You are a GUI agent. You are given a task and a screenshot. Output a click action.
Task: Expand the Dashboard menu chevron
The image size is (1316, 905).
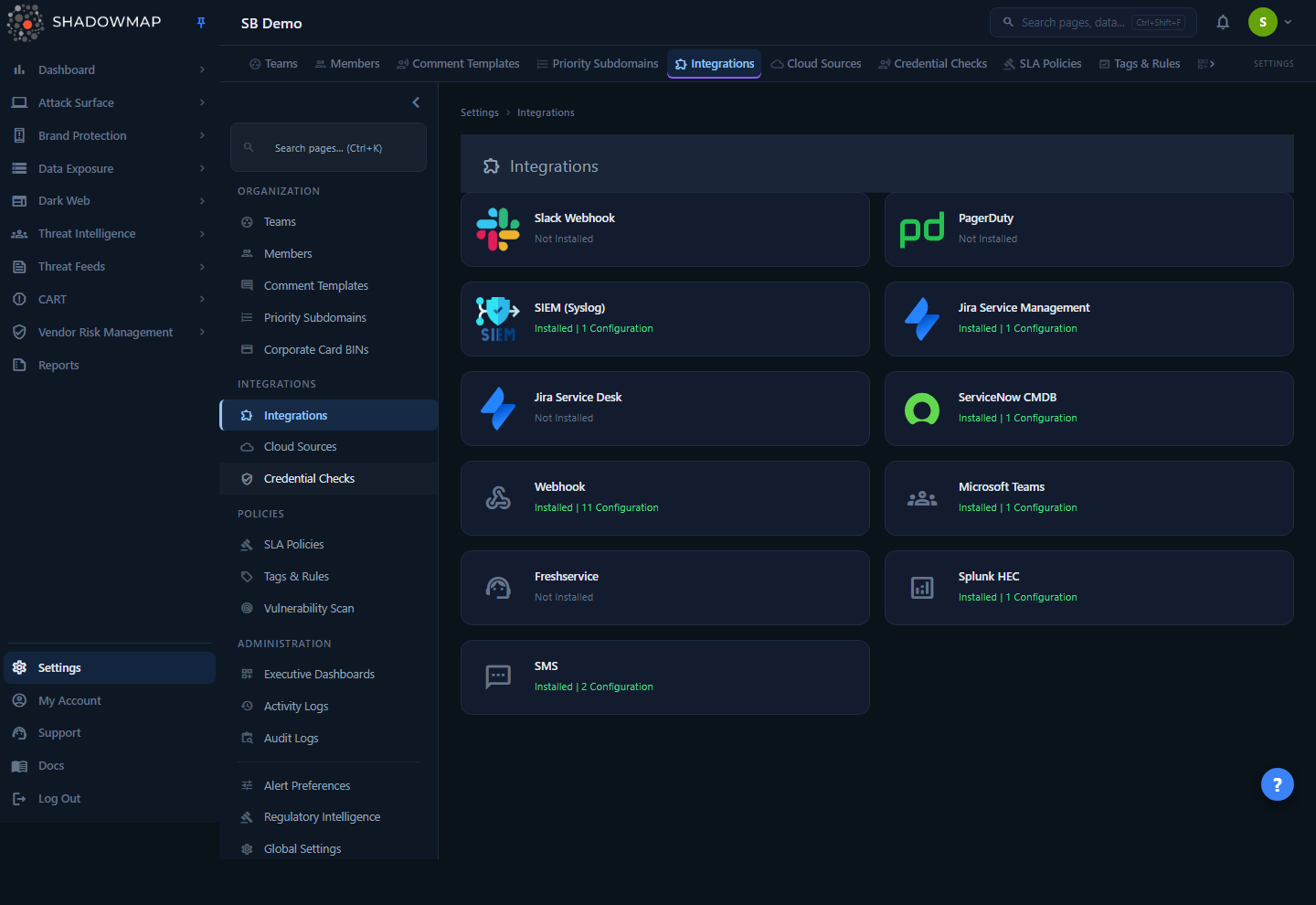click(202, 69)
